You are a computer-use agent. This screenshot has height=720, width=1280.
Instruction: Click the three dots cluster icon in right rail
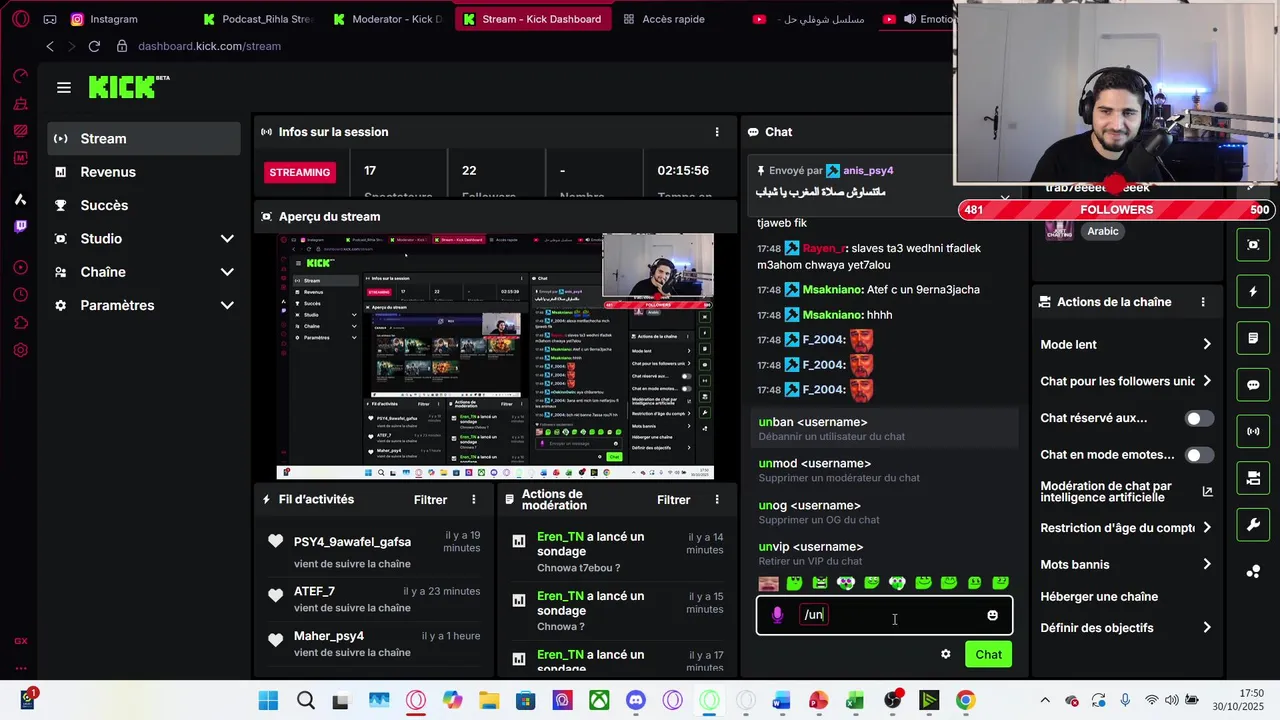1253,571
